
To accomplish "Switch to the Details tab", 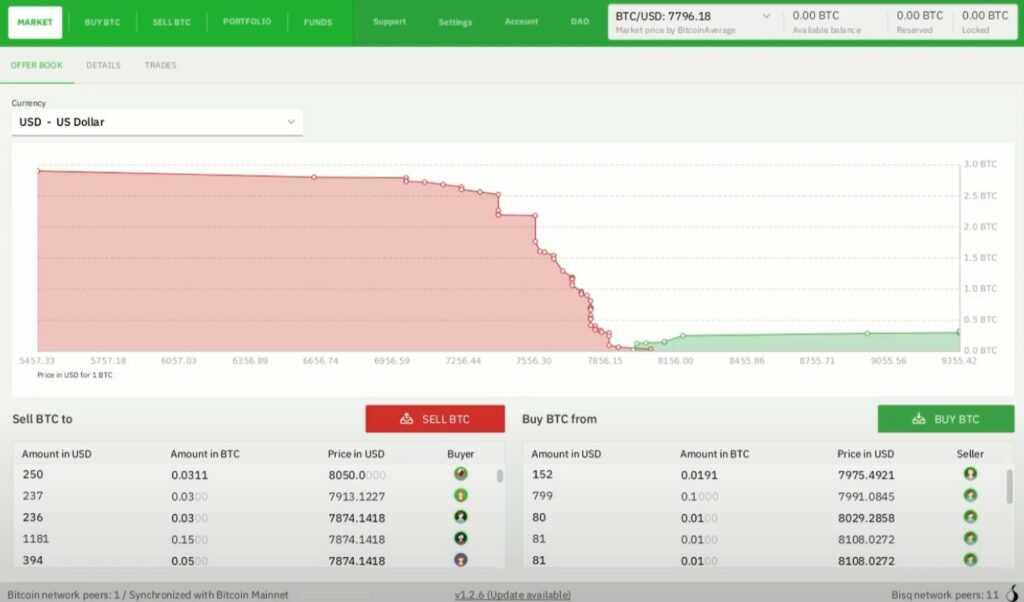I will 102,64.
